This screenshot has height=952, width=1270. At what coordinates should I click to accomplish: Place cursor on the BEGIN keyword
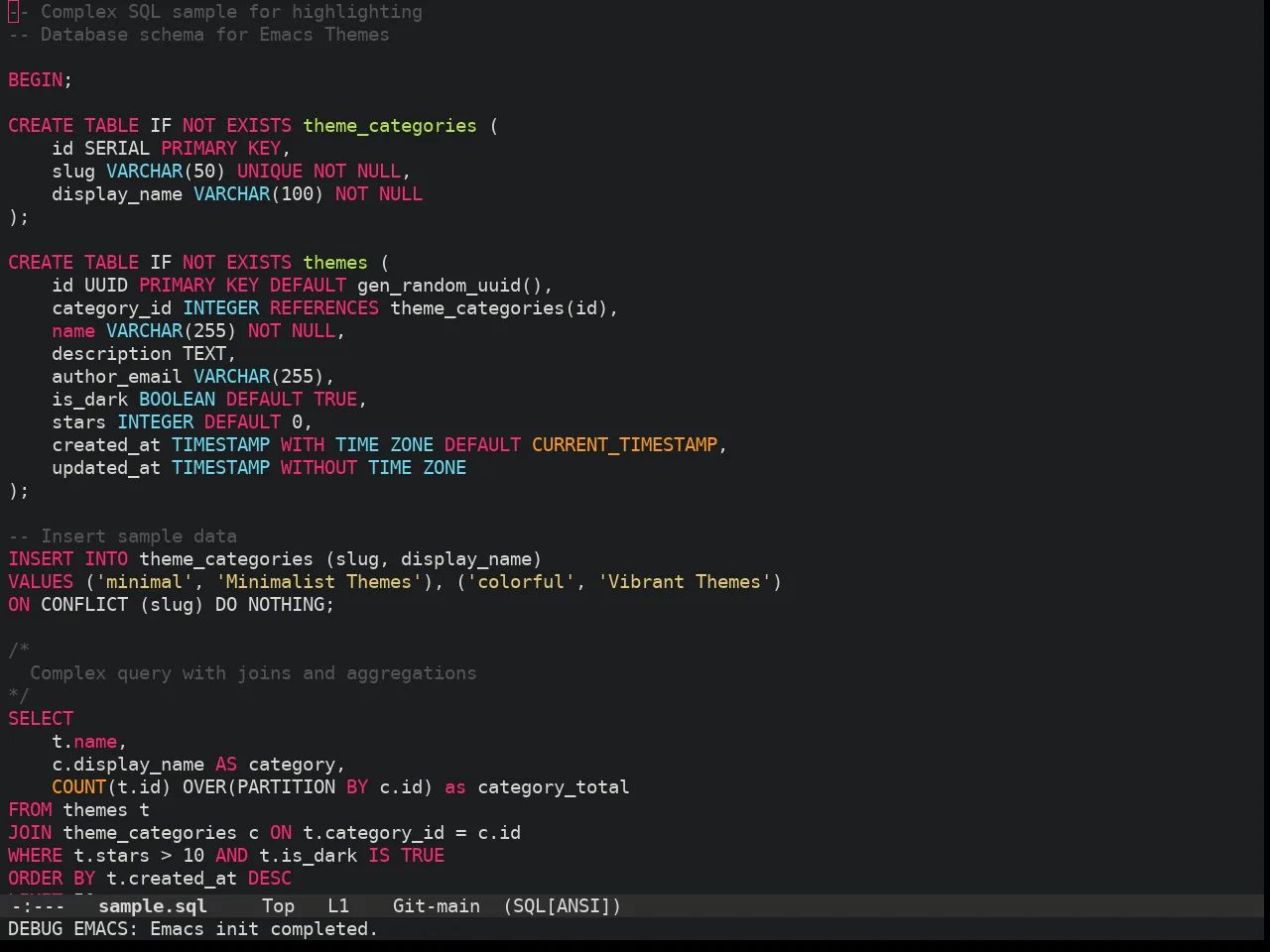(36, 80)
